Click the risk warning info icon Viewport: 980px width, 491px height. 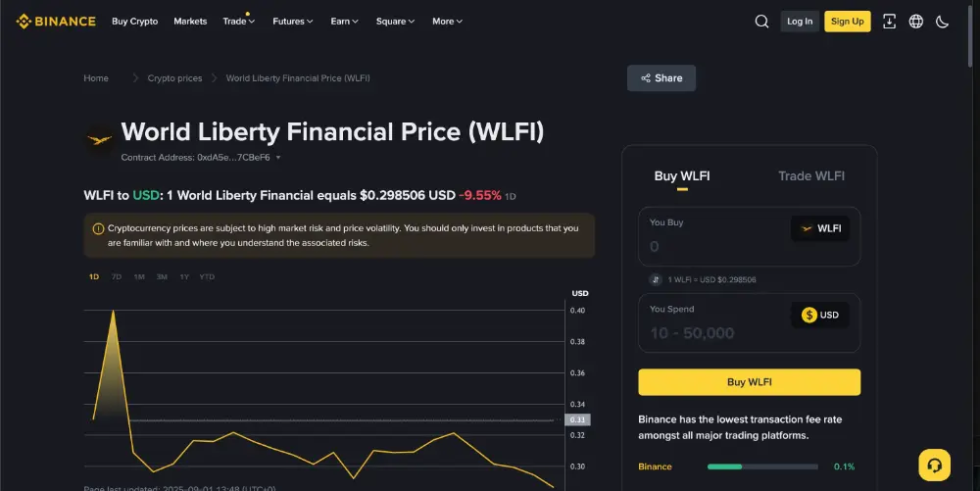(x=98, y=228)
